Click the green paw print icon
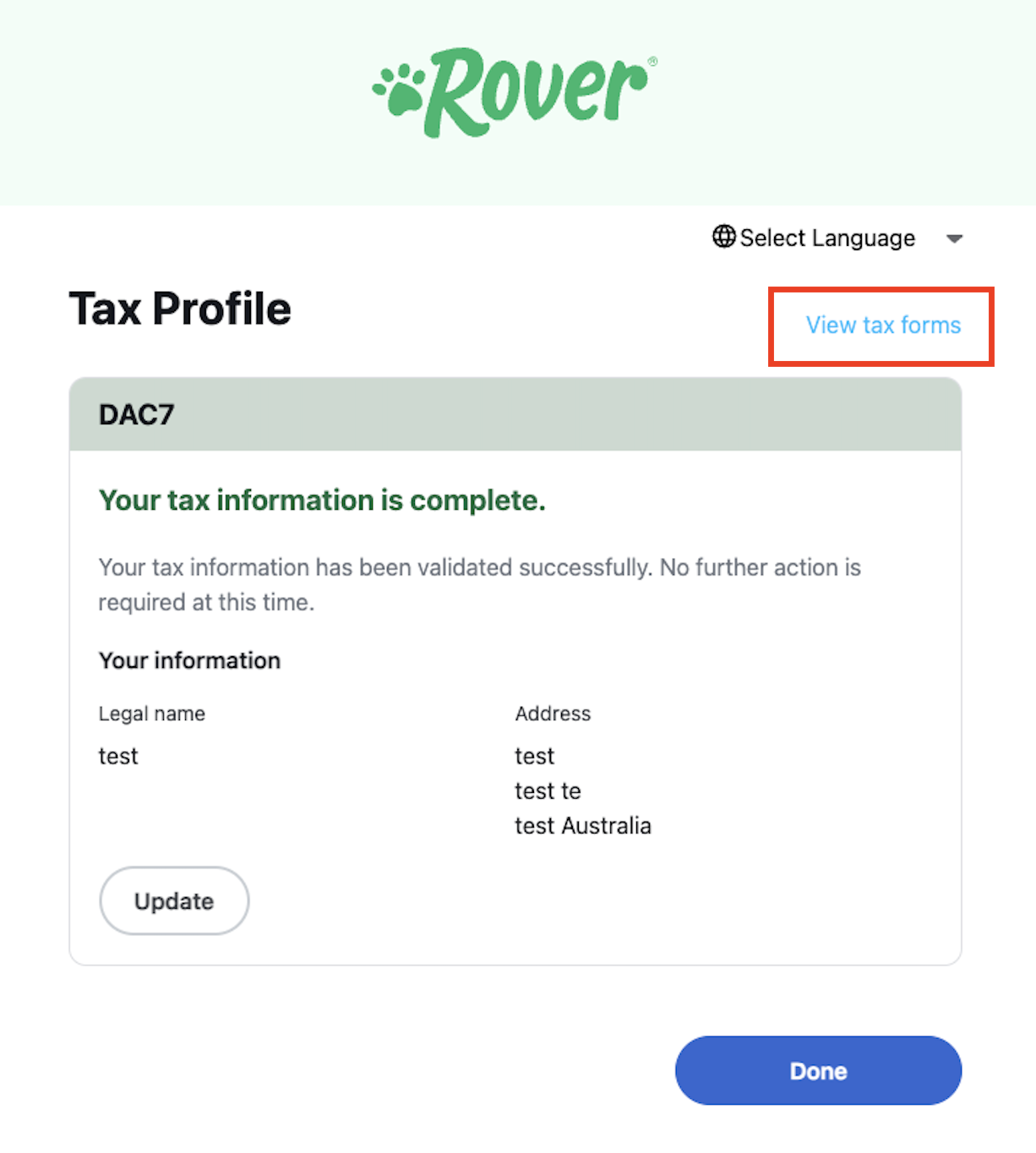Screen dimensions: 1036x1153 coord(399,90)
